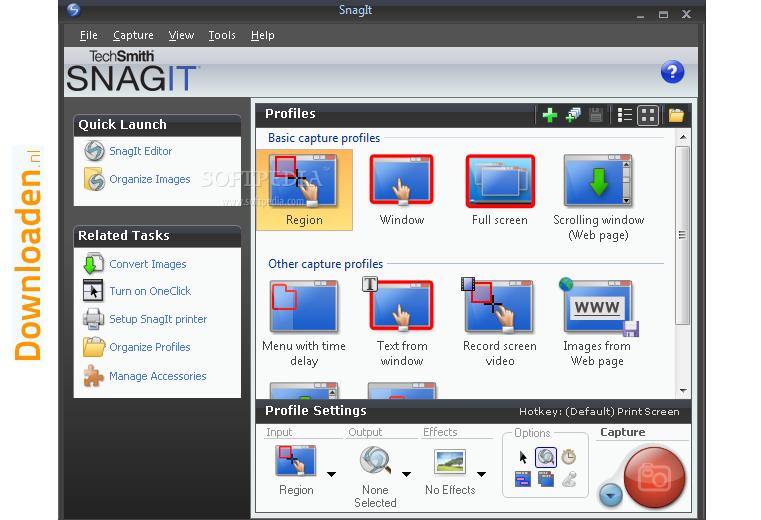Image resolution: width=761 pixels, height=520 pixels.
Task: Click the green Add new profile icon
Action: [549, 115]
